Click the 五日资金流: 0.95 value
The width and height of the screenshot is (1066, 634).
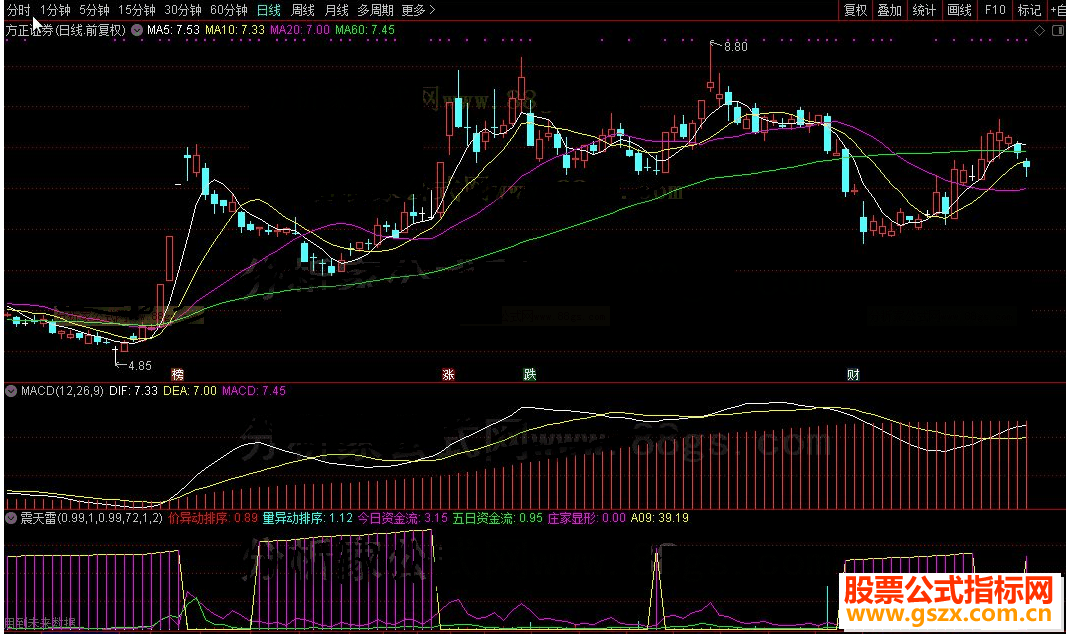[498, 518]
